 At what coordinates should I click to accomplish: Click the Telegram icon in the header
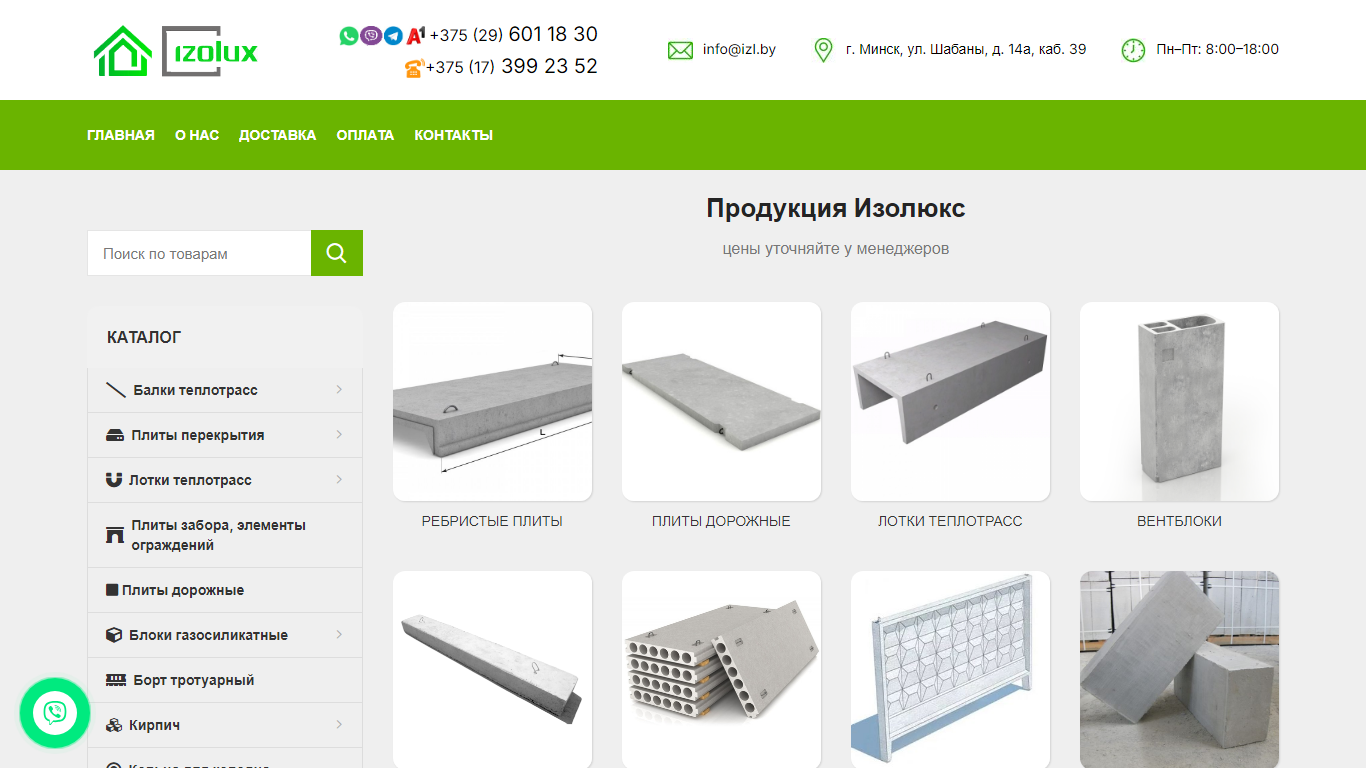click(393, 36)
